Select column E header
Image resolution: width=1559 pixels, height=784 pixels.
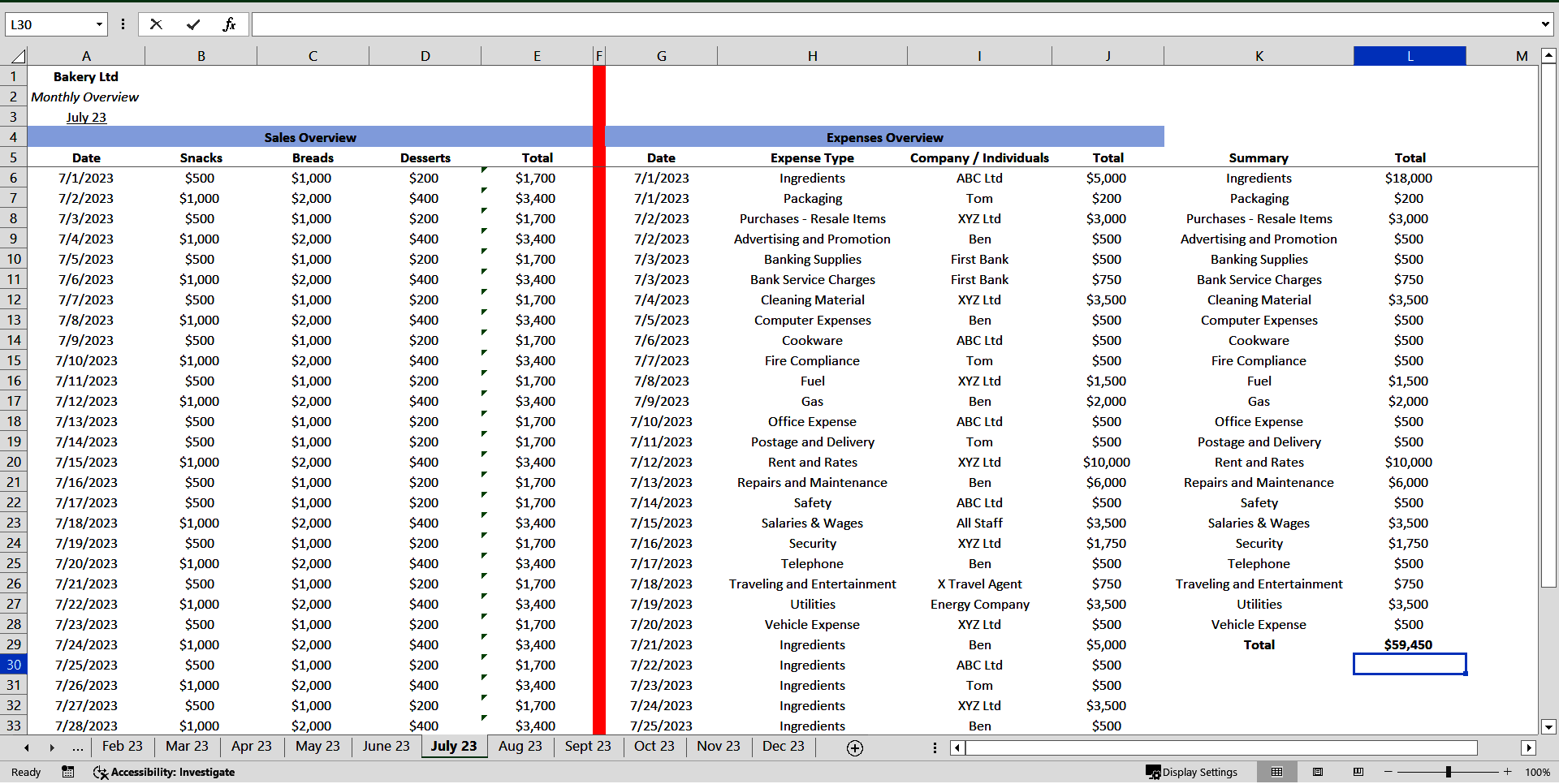click(537, 56)
